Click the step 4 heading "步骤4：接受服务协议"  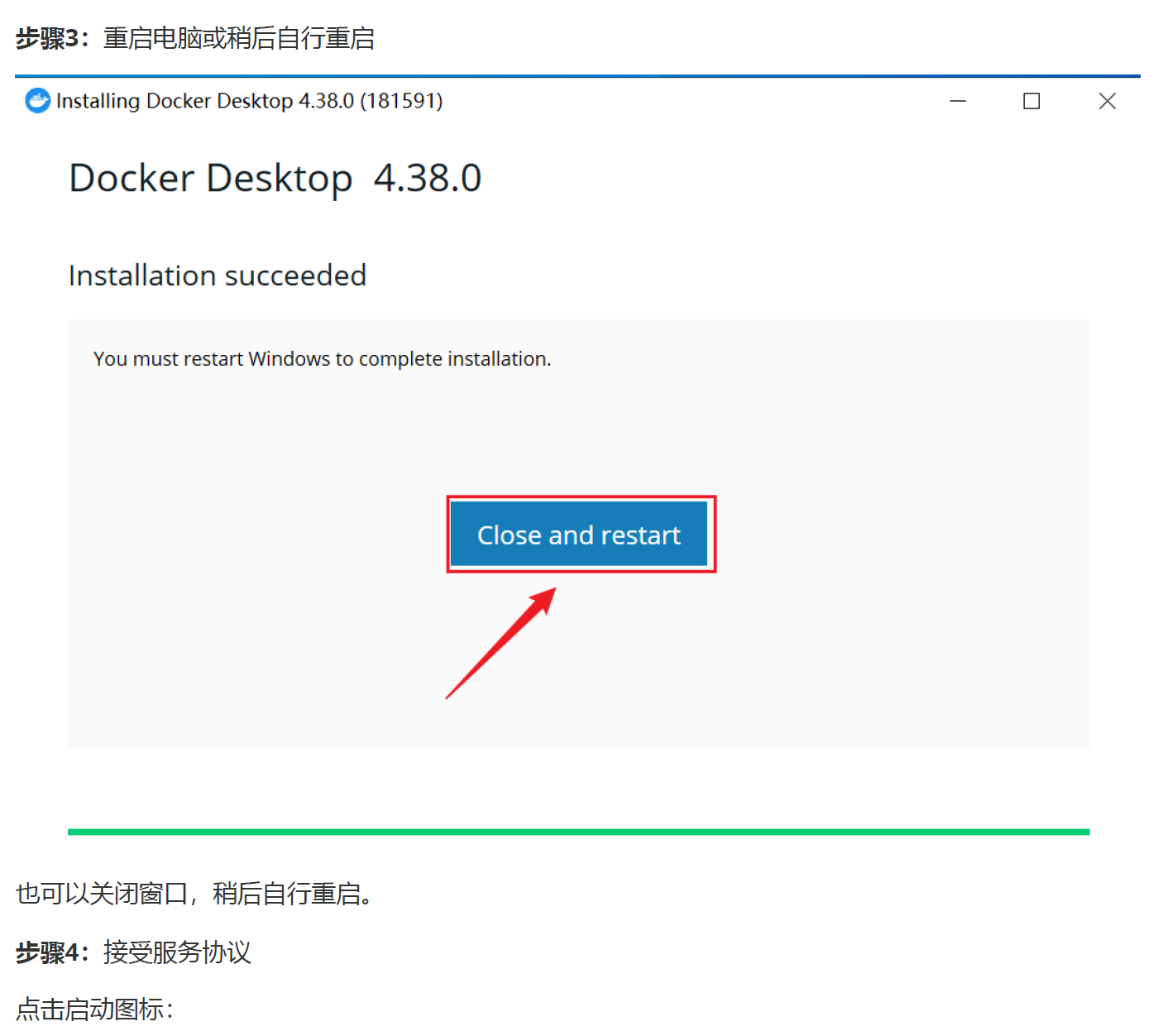(x=133, y=952)
